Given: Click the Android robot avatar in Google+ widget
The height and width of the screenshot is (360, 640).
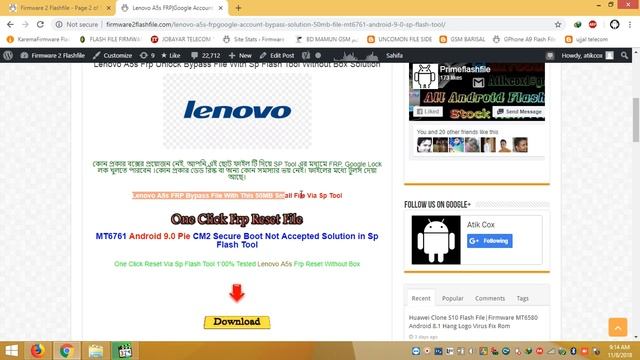Looking at the screenshot, I should pyautogui.click(x=436, y=240).
